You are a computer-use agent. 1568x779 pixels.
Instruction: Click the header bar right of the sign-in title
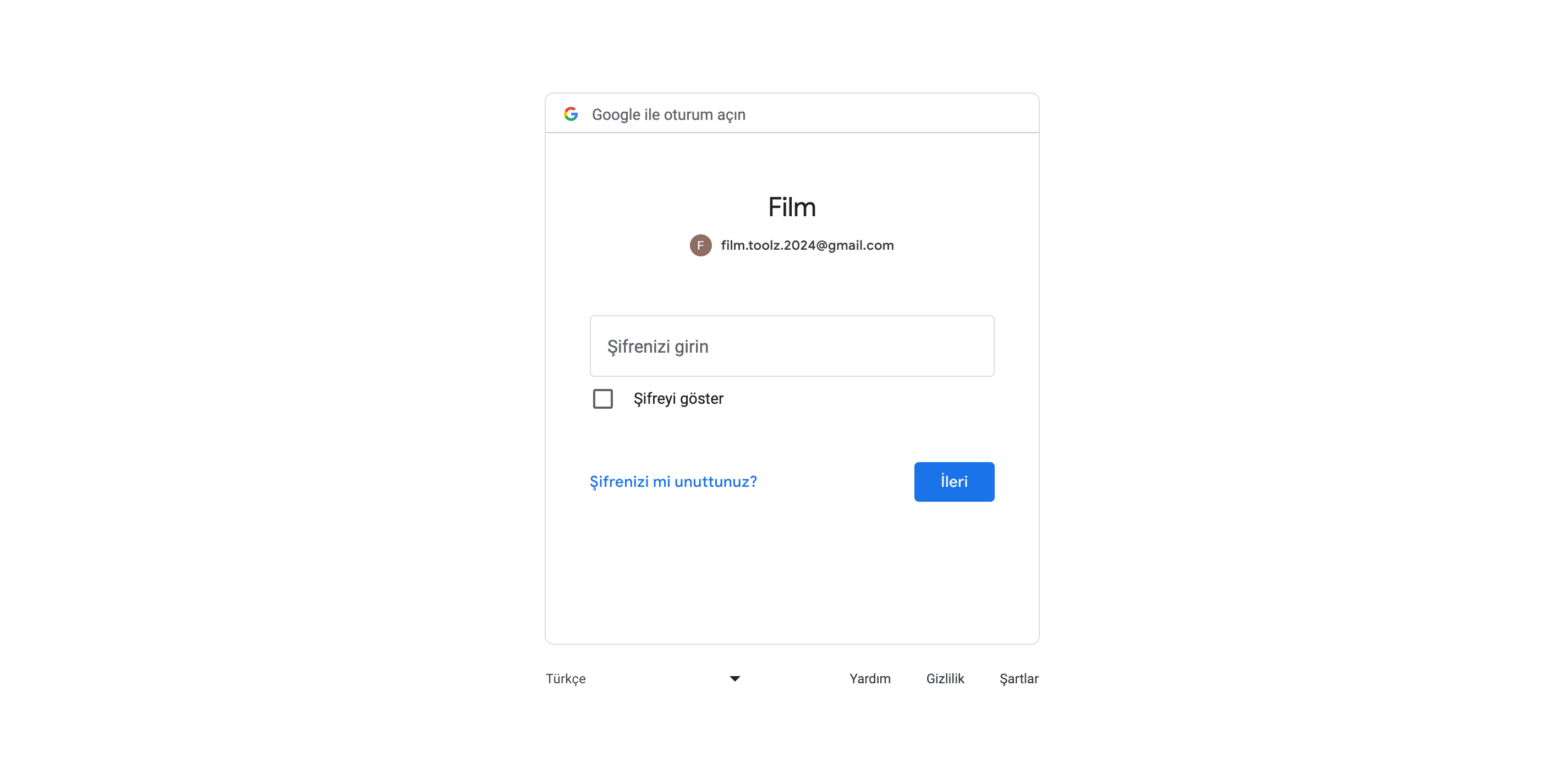889,114
